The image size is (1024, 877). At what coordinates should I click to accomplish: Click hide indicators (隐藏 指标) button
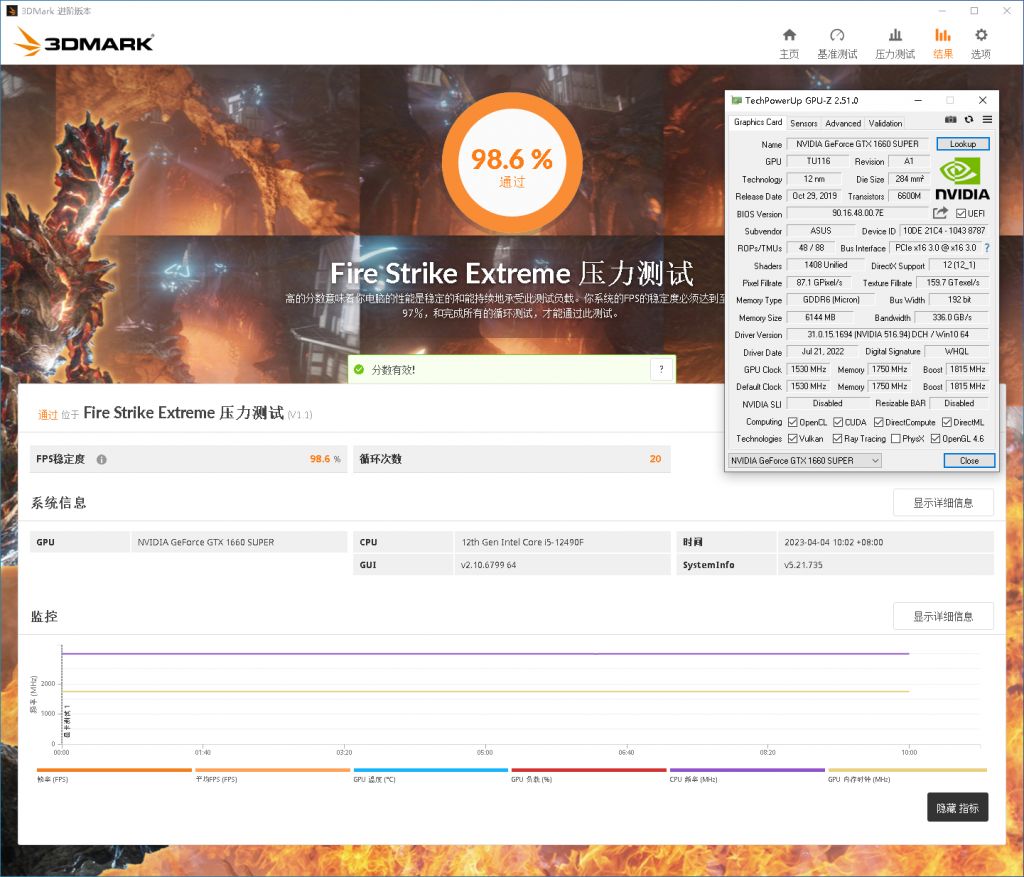click(x=957, y=808)
